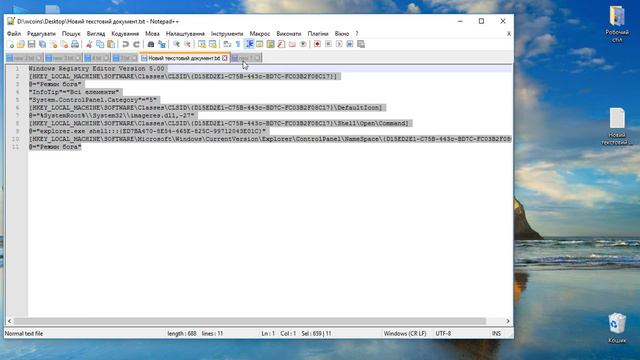640x360 pixels.
Task: Click 'UTF-8' encoding in status bar
Action: coord(443,333)
